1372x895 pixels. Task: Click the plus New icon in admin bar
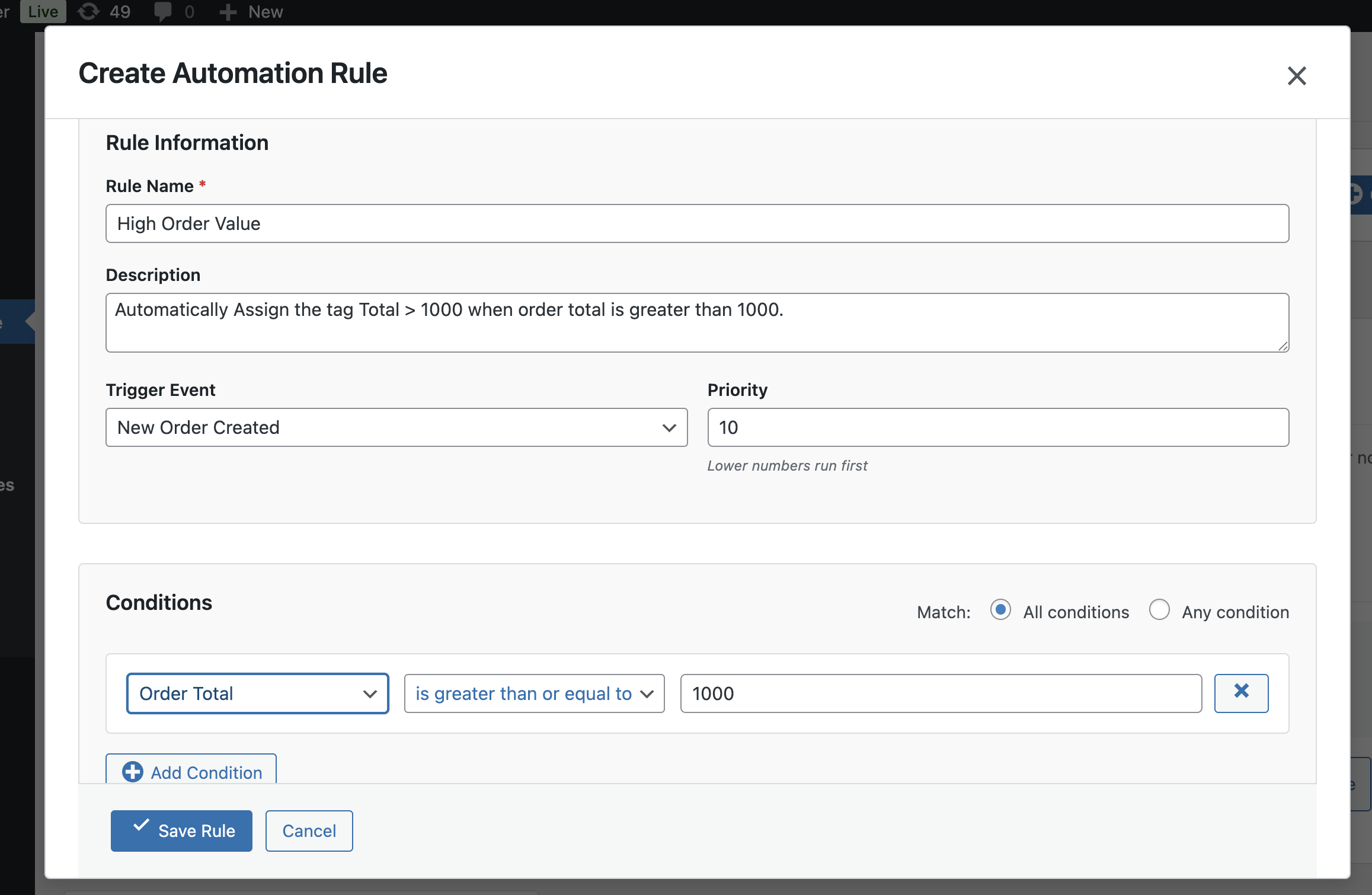click(228, 12)
